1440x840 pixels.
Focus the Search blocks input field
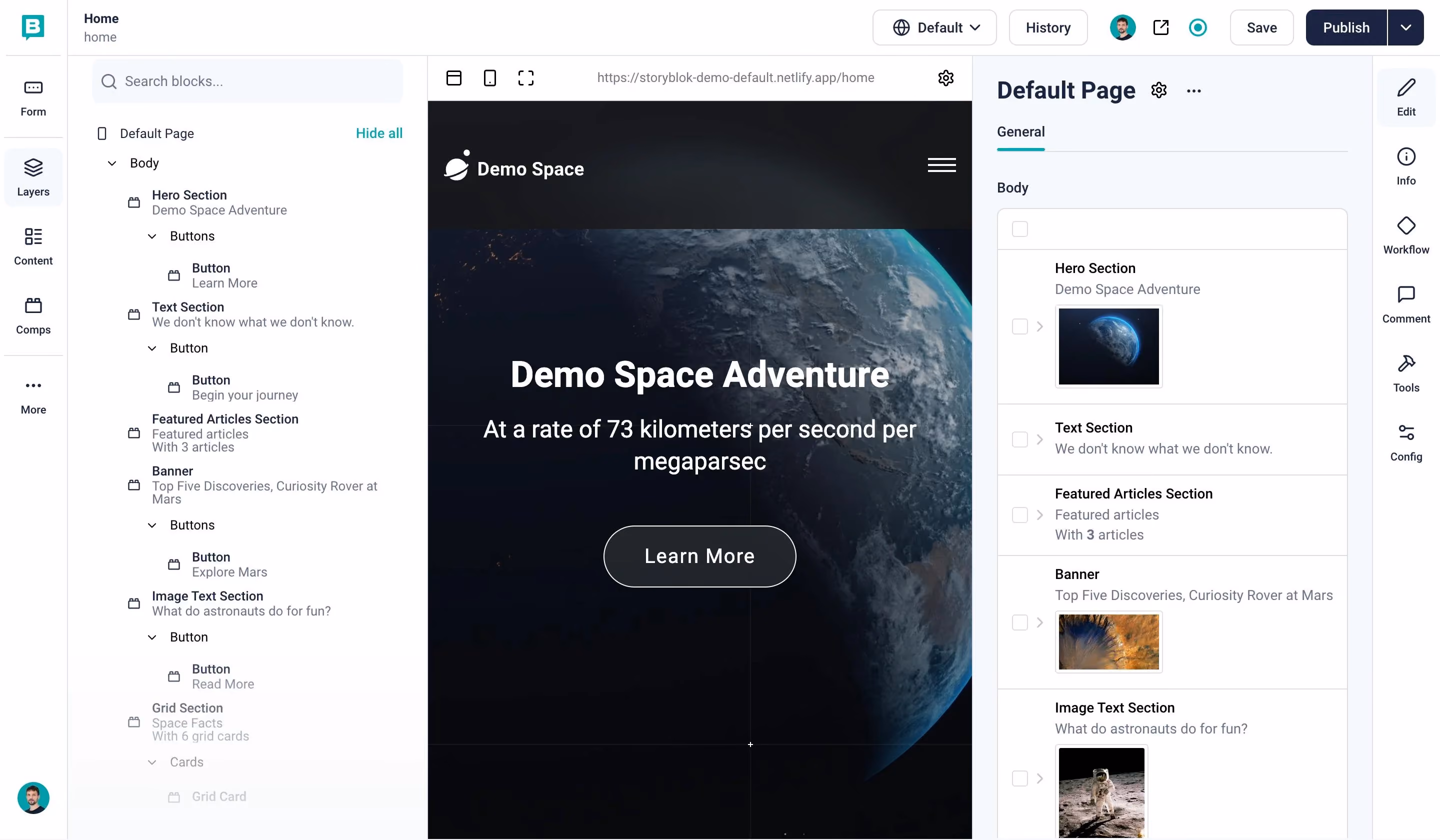click(247, 81)
